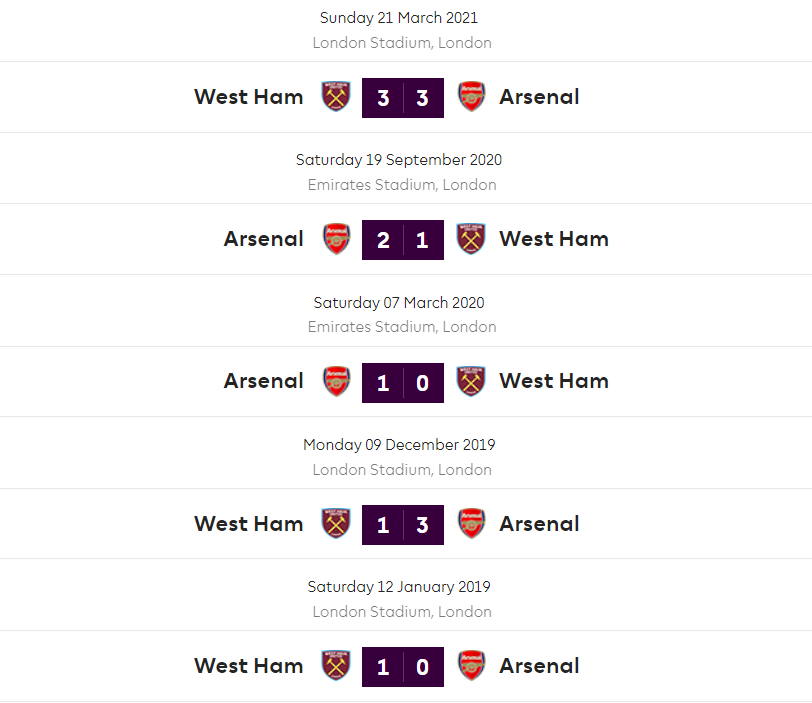
Task: Click Arsenal crest in January 2019 match
Action: [471, 666]
